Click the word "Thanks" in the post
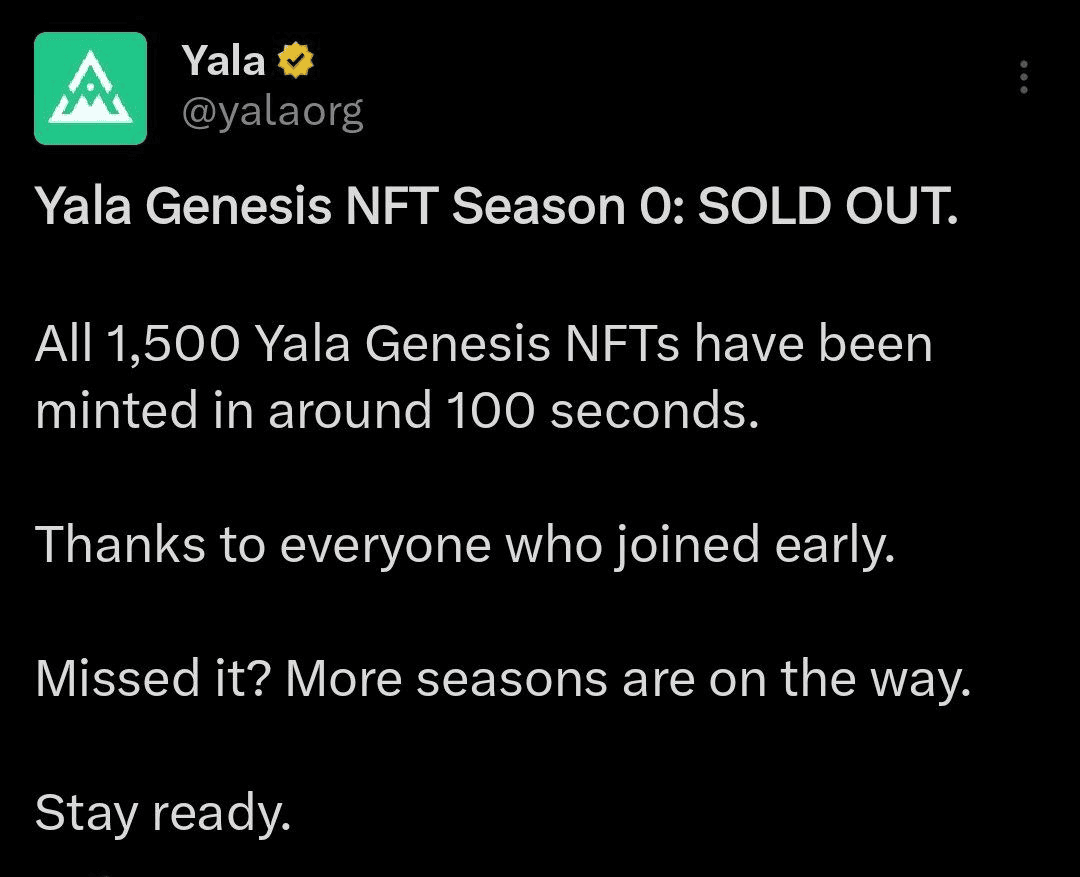This screenshot has height=877, width=1080. pos(121,544)
